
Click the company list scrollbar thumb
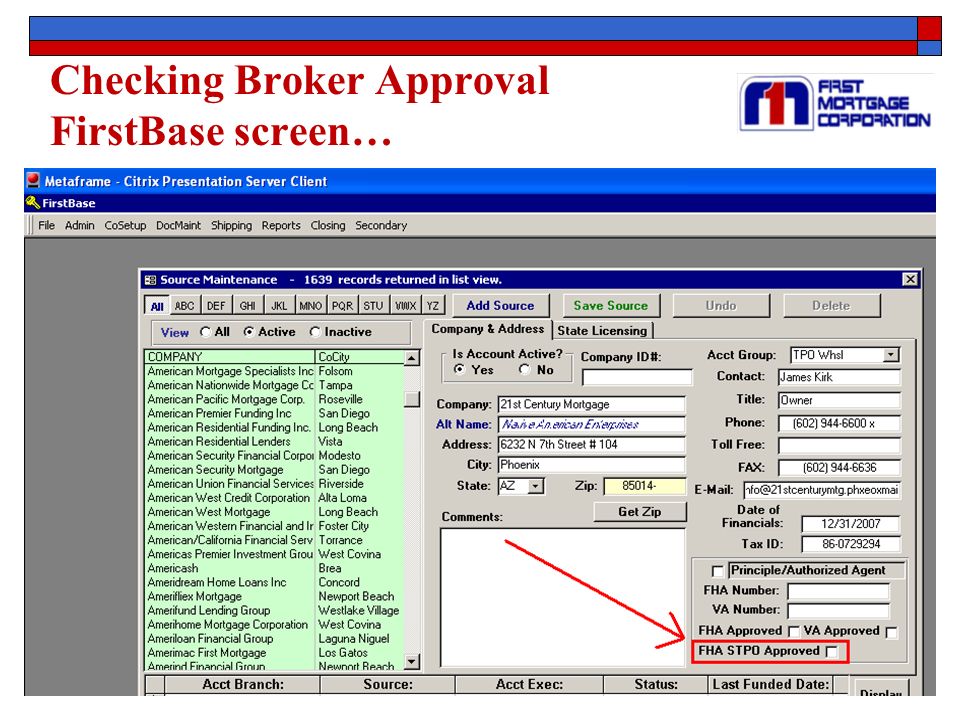tap(412, 399)
